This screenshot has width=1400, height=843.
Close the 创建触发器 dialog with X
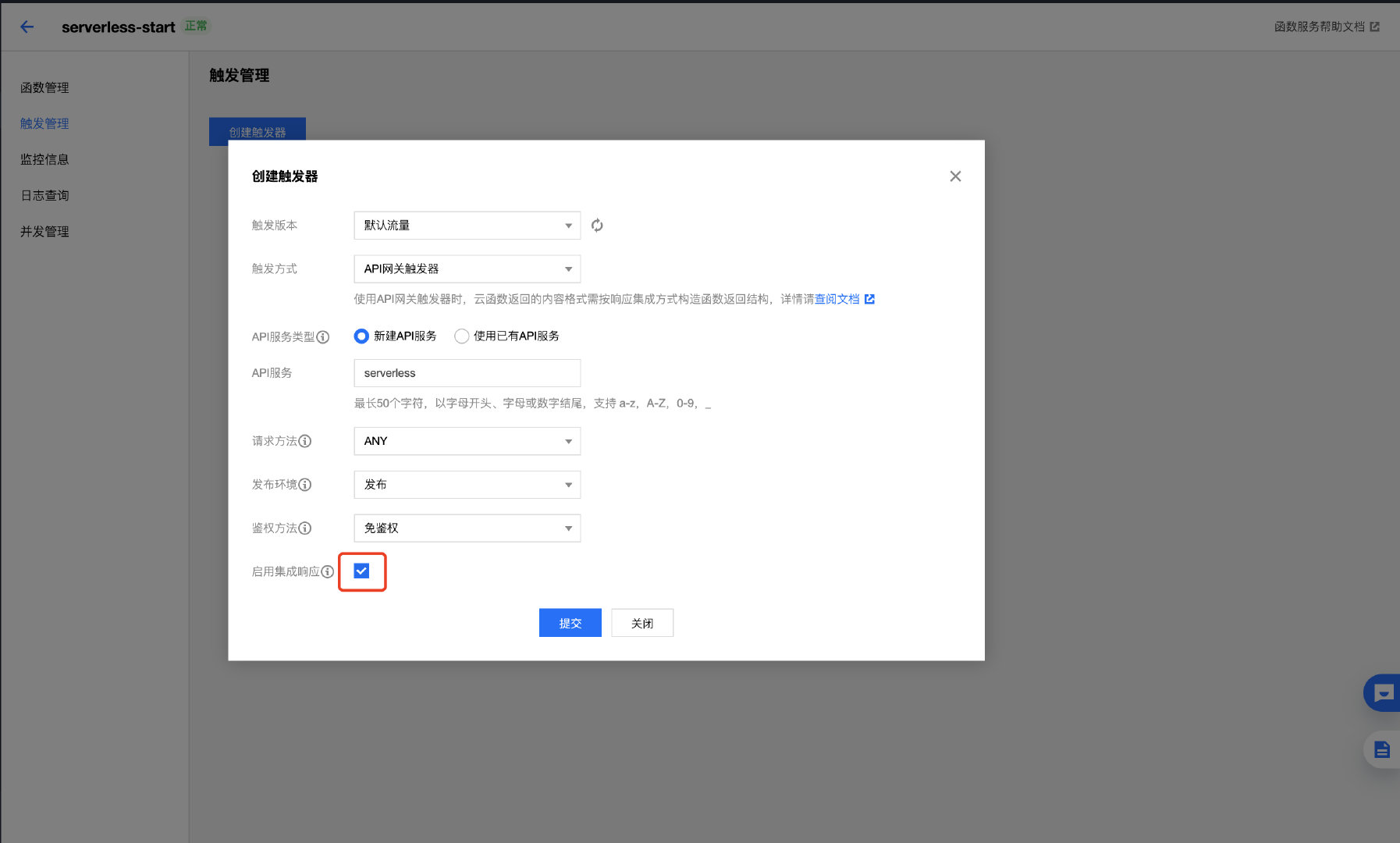coord(955,176)
